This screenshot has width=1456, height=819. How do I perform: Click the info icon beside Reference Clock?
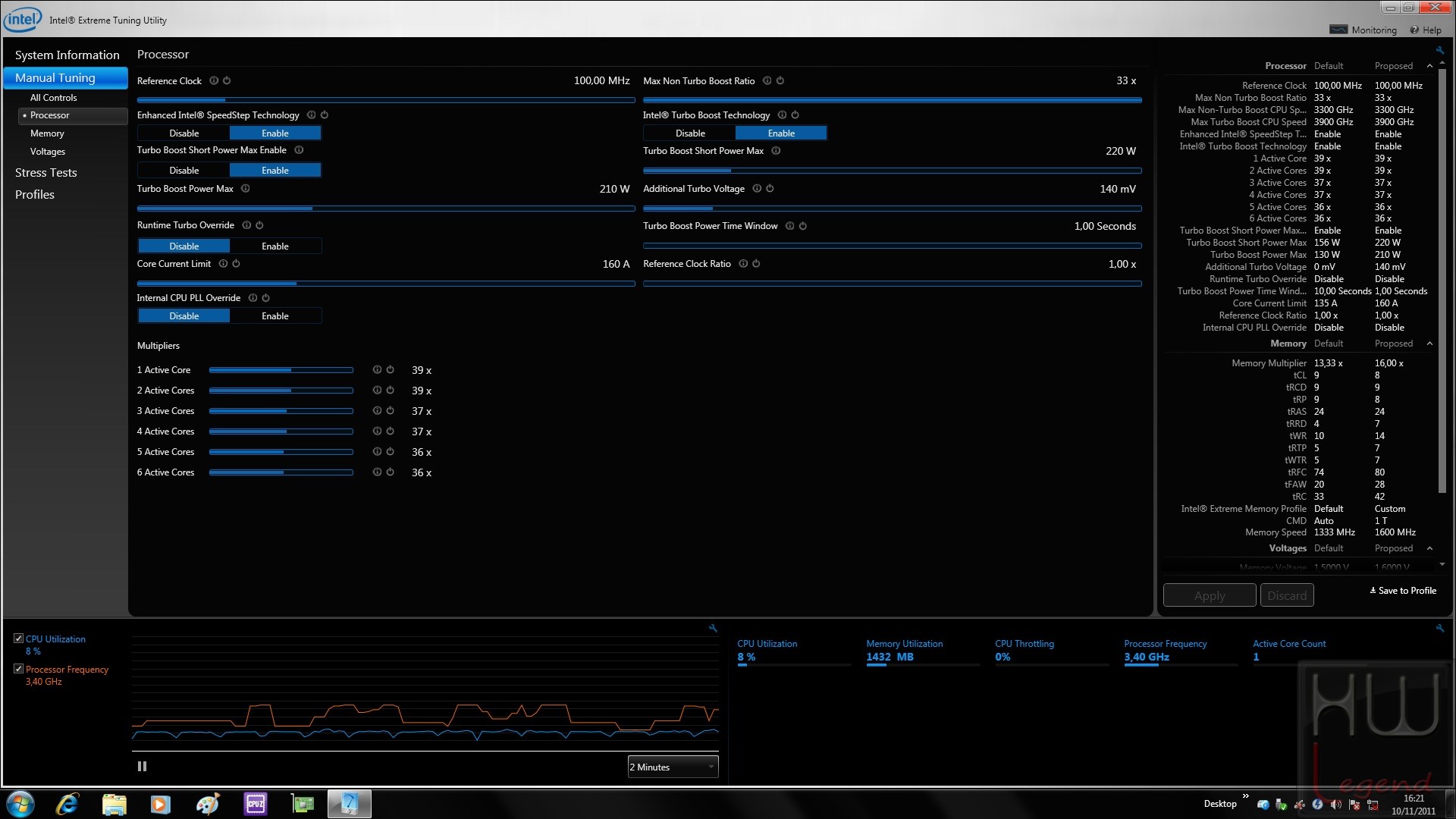214,80
